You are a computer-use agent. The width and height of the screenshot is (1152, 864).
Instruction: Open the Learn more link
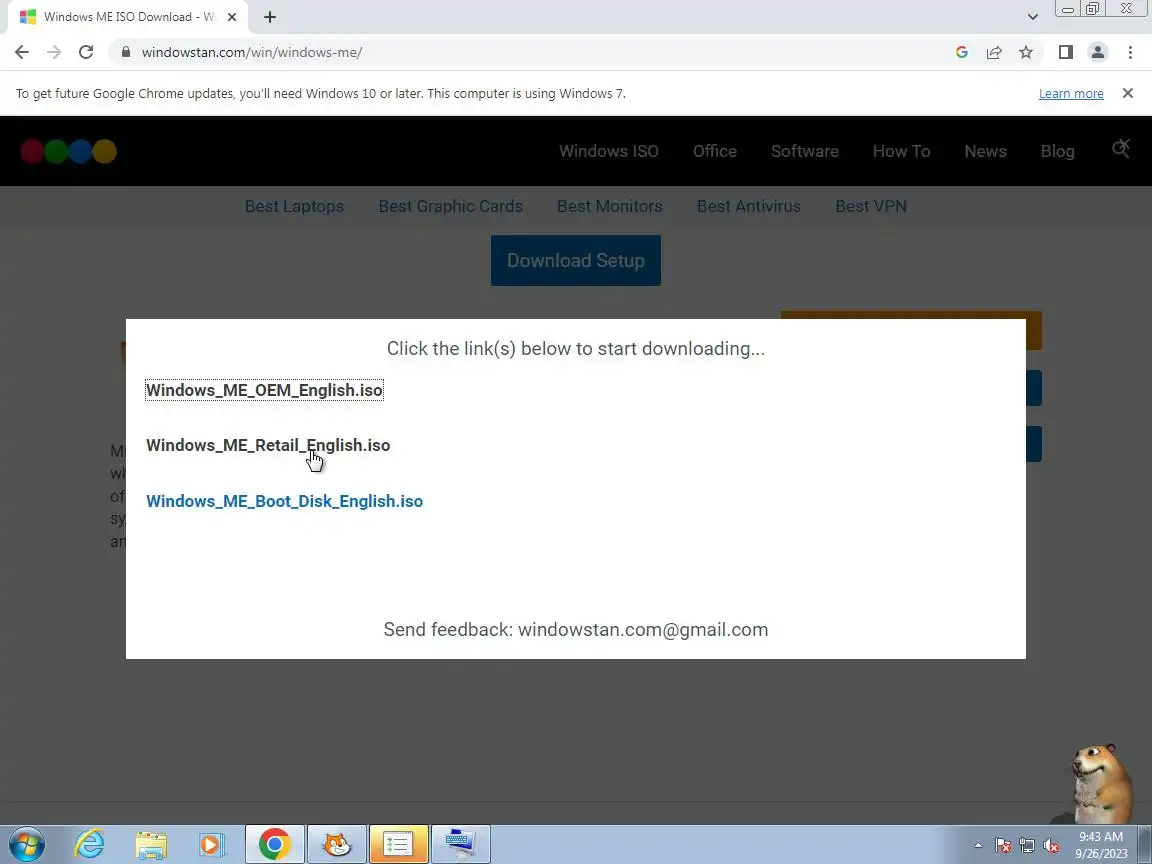1070,93
